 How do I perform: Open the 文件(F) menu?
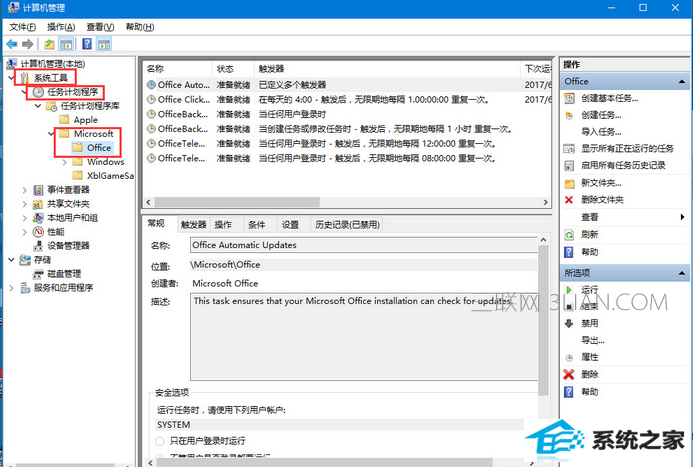tap(23, 27)
